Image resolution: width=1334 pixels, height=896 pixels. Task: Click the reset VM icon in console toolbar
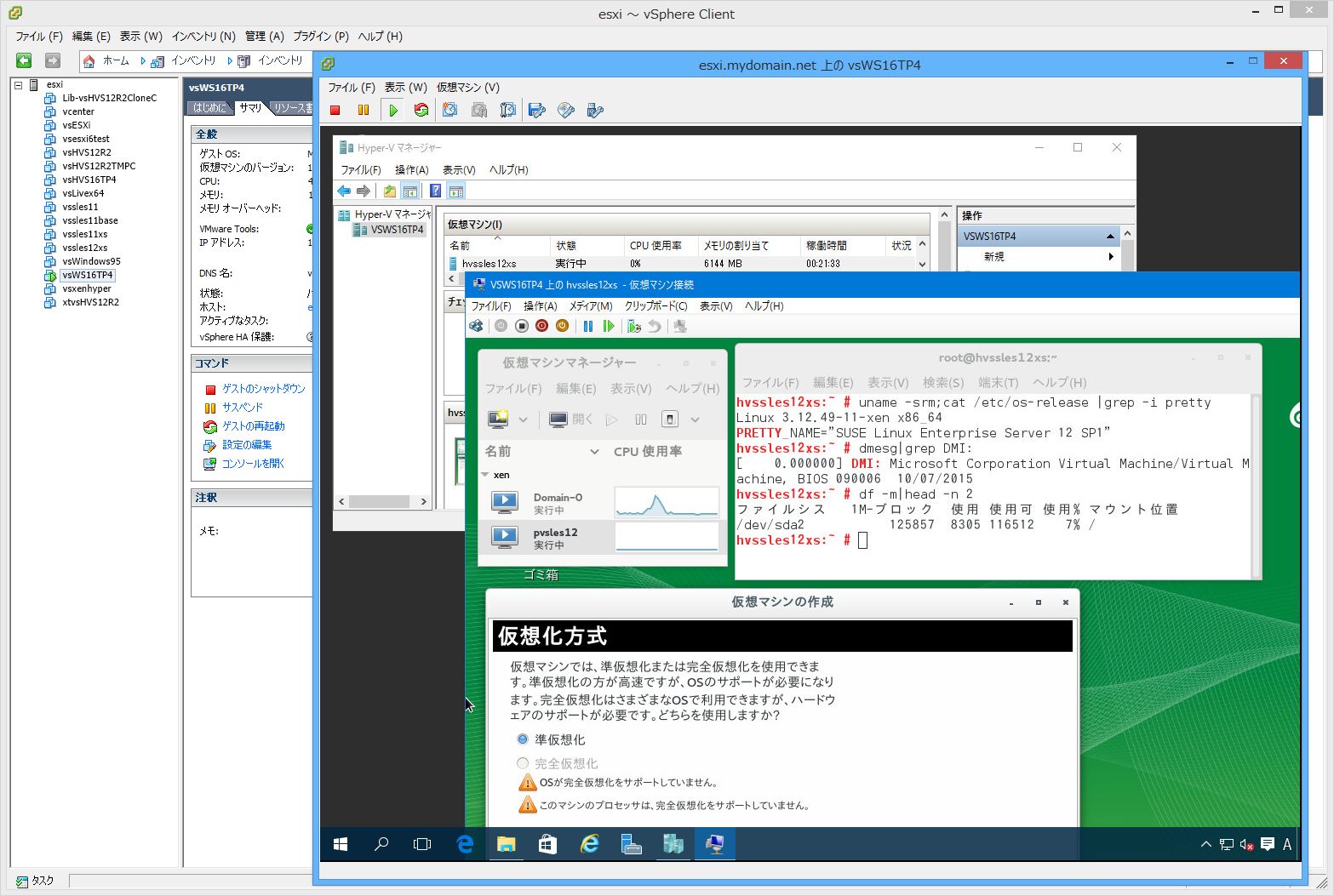(x=421, y=110)
